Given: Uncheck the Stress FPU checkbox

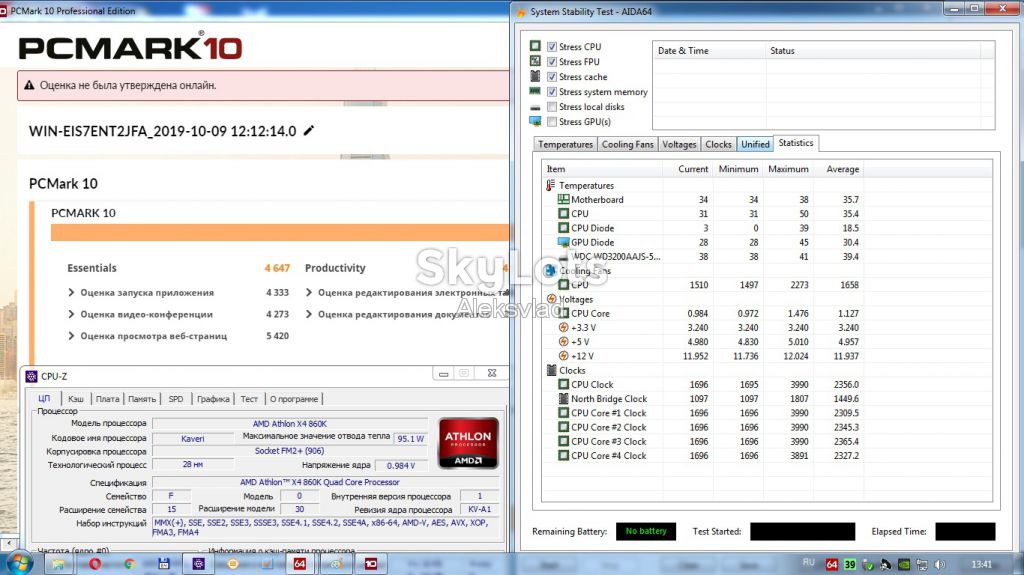Looking at the screenshot, I should pyautogui.click(x=552, y=61).
